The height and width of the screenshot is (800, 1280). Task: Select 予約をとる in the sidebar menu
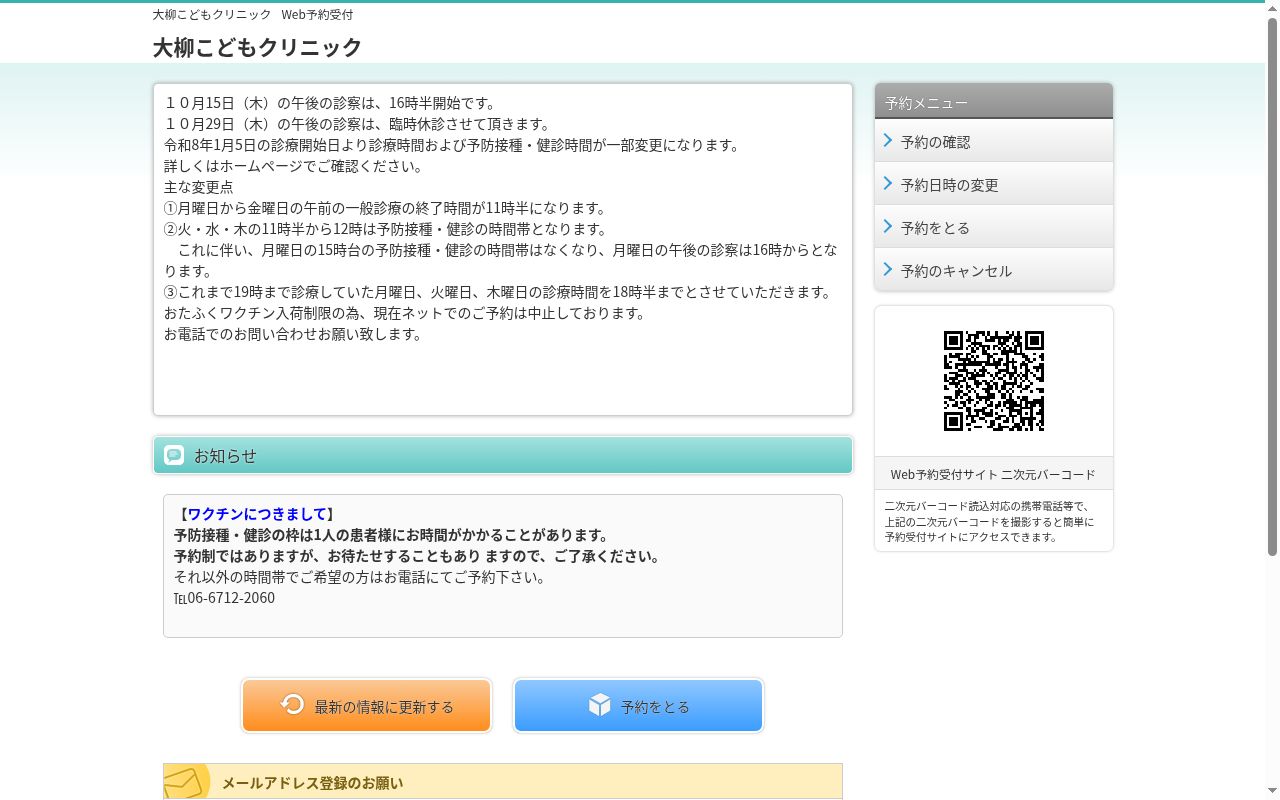(994, 227)
